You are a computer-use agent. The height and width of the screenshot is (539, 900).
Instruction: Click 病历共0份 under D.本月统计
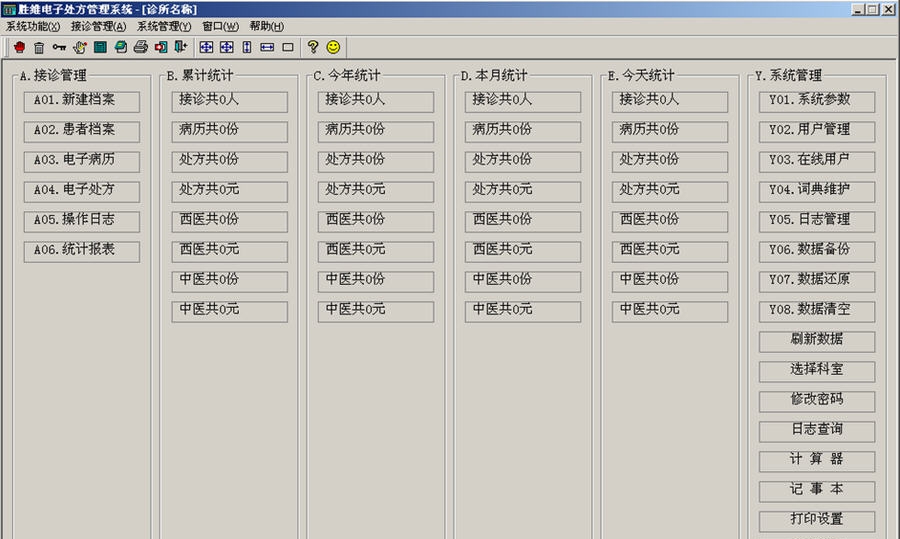522,131
